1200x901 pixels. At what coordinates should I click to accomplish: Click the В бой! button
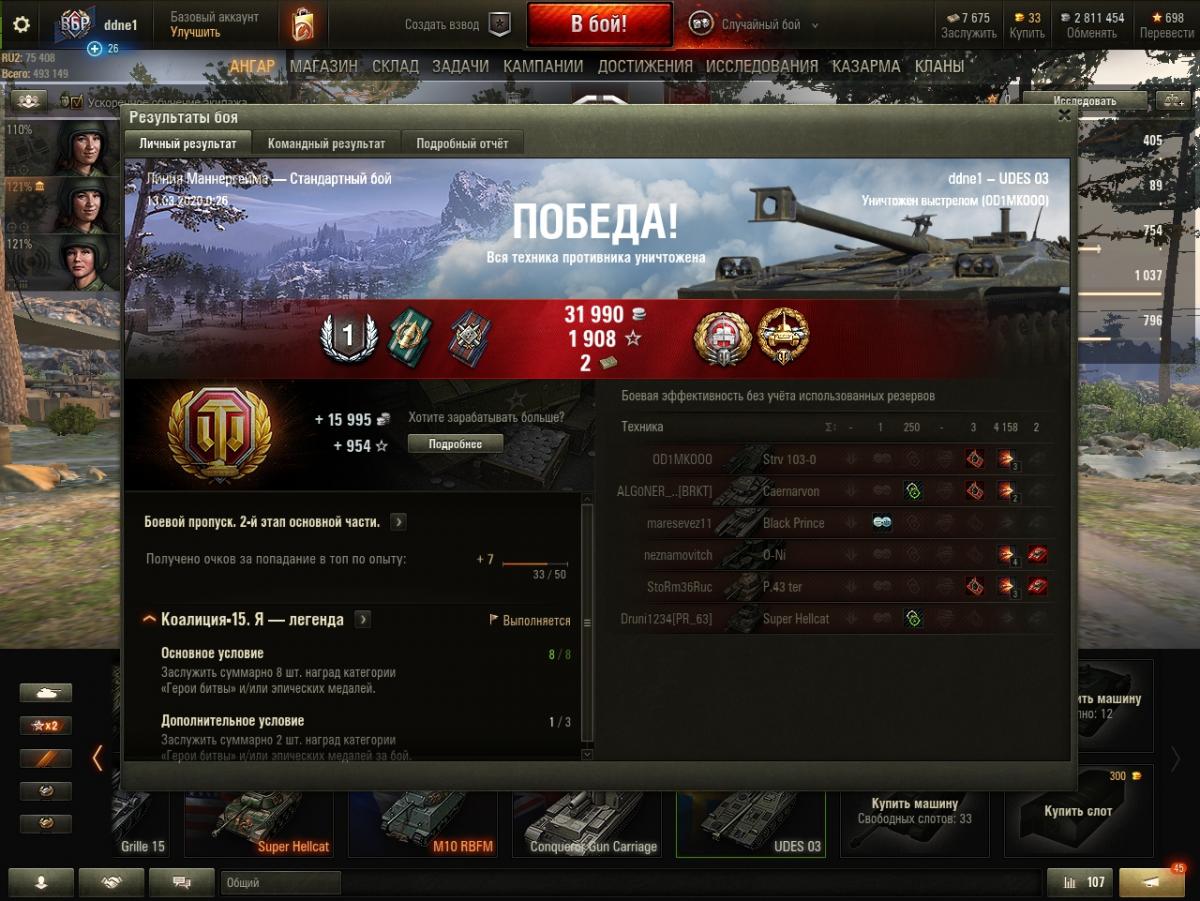point(599,25)
